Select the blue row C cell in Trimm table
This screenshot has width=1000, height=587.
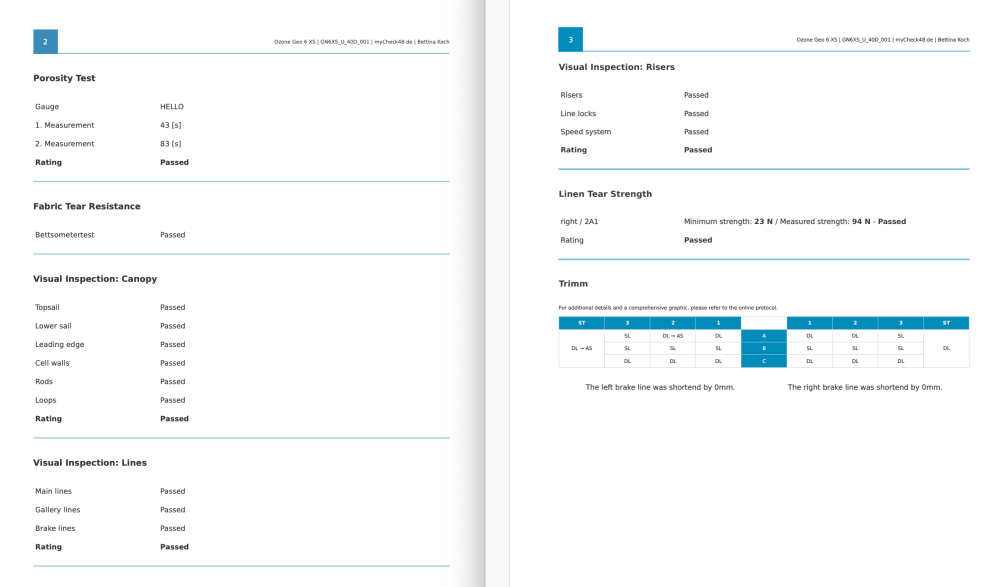(x=764, y=361)
